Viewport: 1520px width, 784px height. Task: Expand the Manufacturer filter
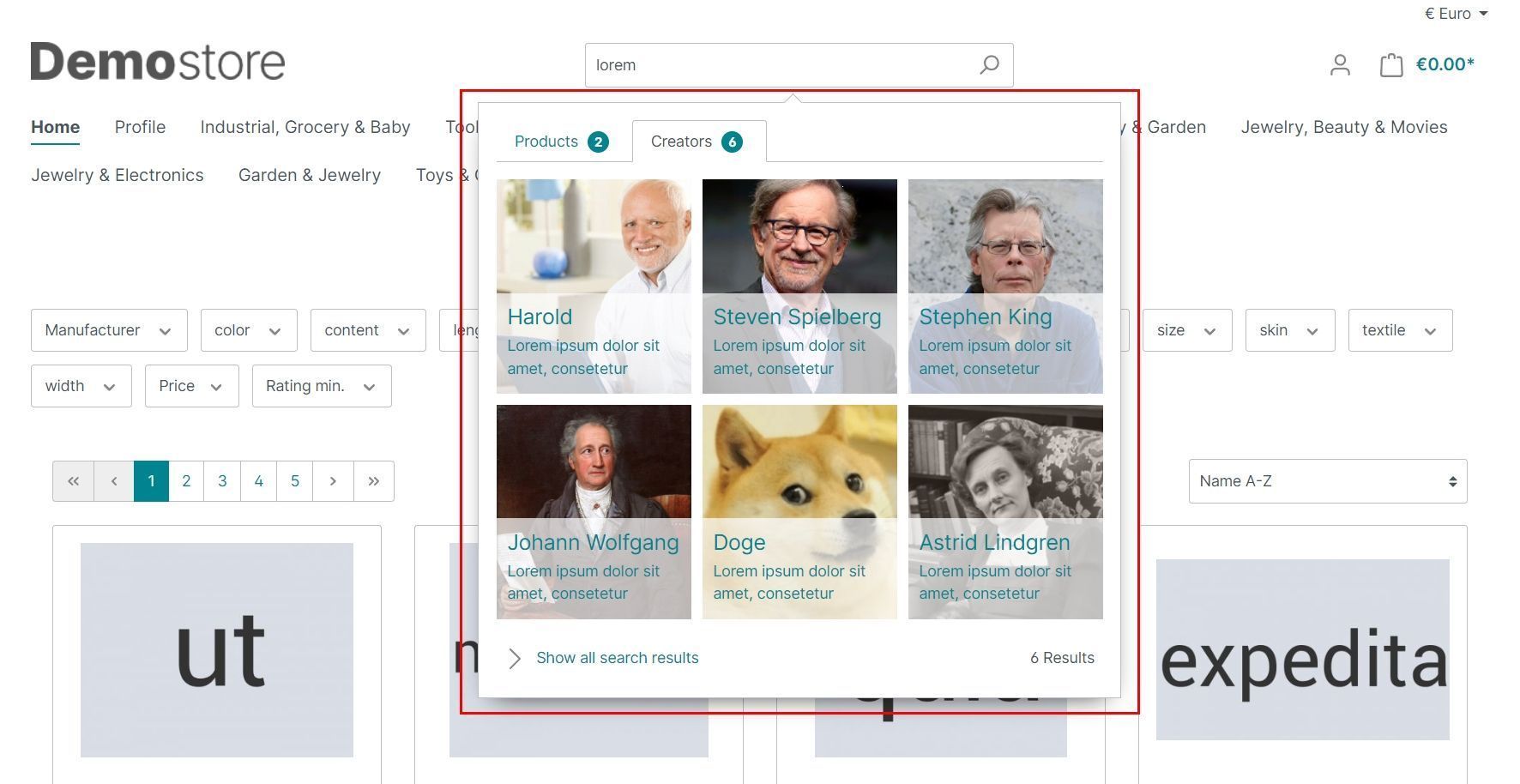pos(109,330)
